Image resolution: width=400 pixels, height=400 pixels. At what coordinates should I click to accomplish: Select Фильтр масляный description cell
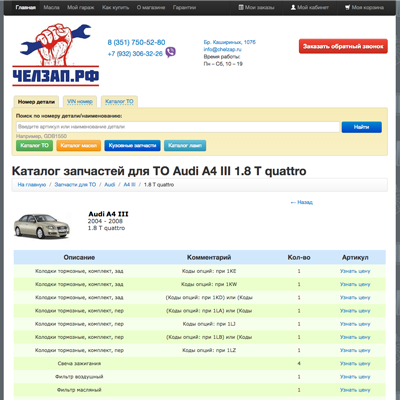click(79, 390)
